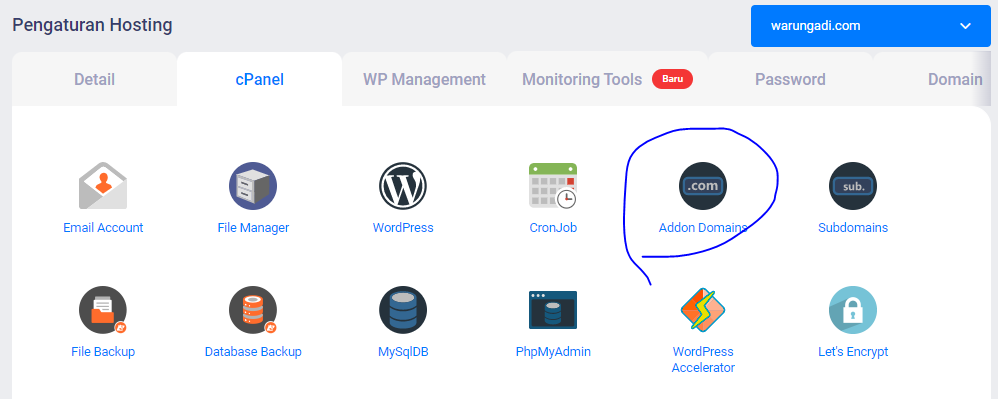Switch to WP Management tab
Screen dimensions: 998x399
[425, 80]
